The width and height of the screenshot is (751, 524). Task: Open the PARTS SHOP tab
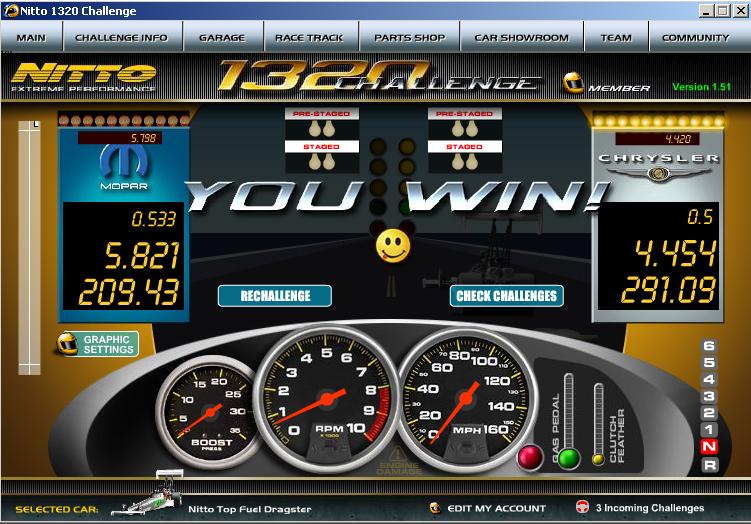pyautogui.click(x=410, y=37)
